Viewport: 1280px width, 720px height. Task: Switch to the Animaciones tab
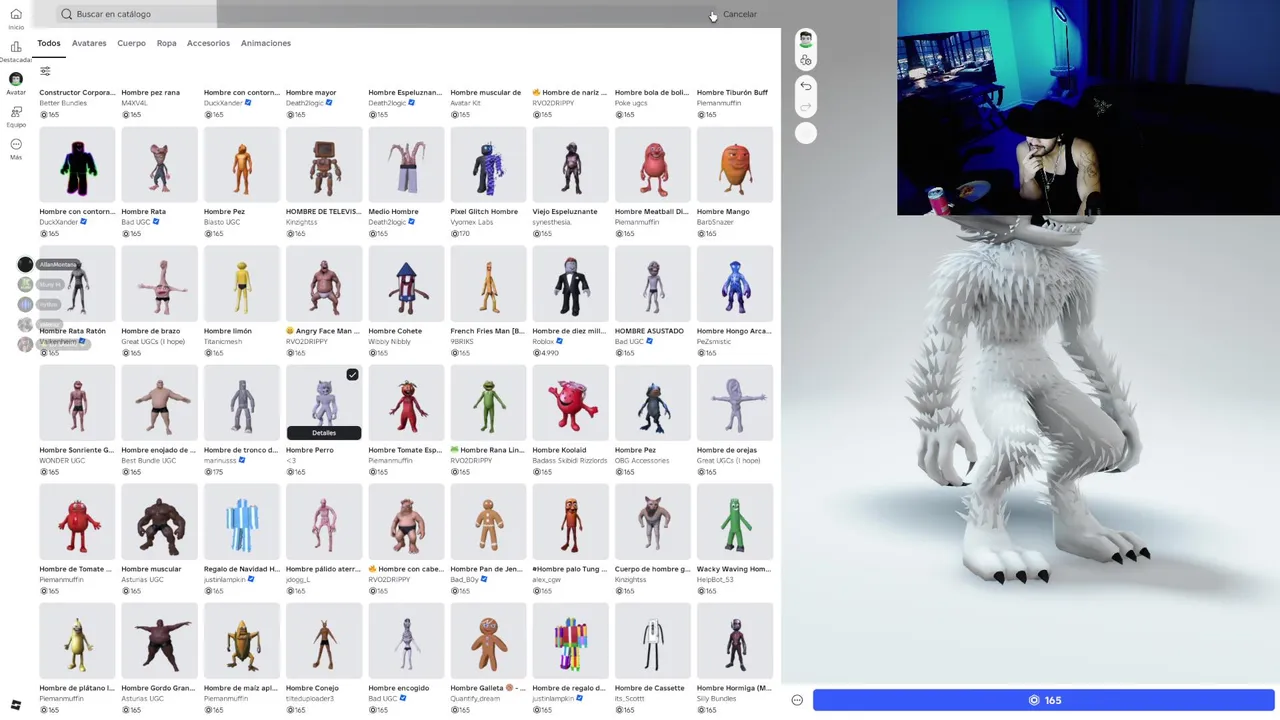[266, 43]
